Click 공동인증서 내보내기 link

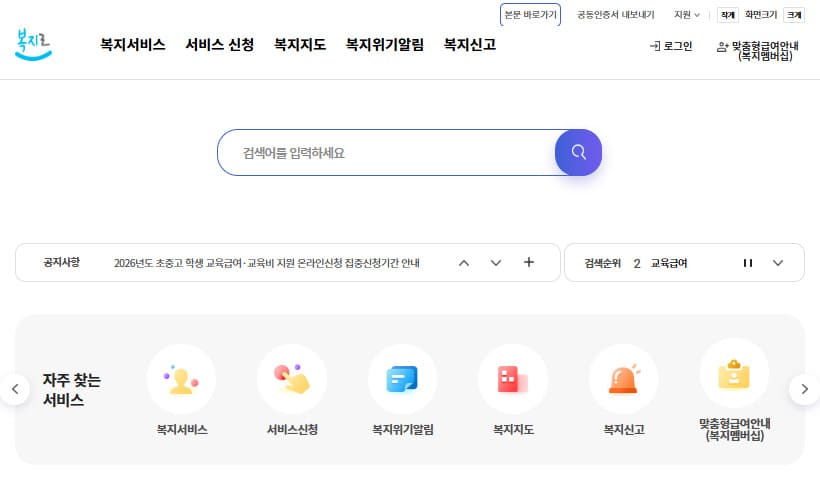(x=615, y=15)
